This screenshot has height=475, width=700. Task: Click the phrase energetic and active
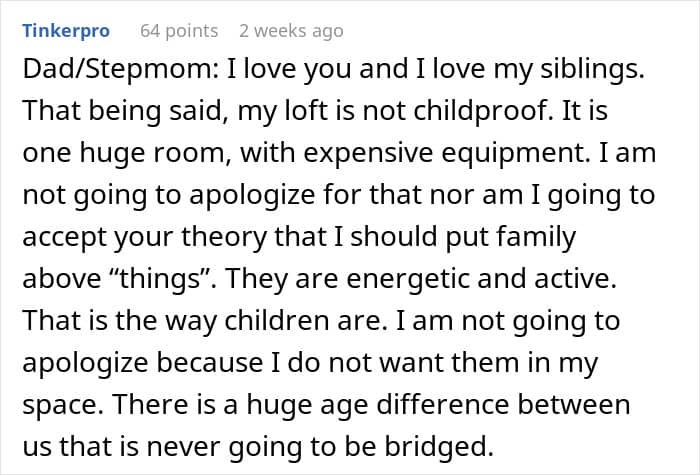481,279
